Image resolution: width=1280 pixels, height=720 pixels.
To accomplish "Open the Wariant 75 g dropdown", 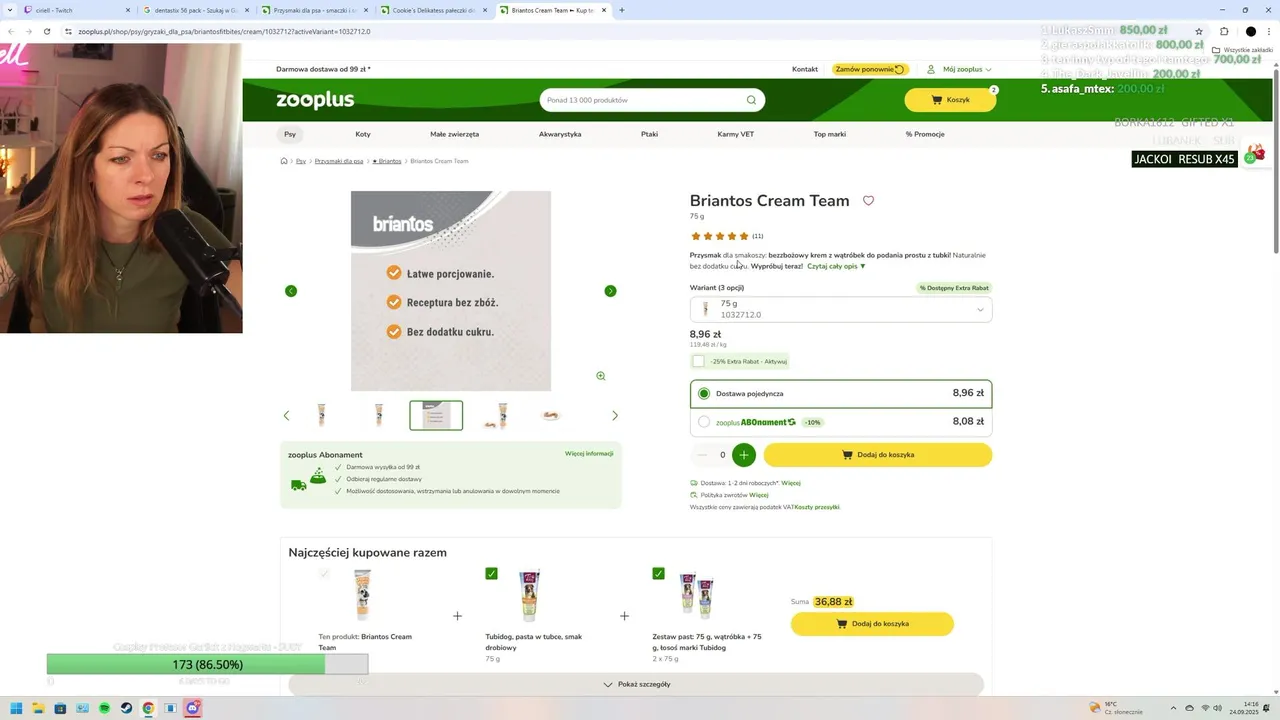I will (841, 309).
